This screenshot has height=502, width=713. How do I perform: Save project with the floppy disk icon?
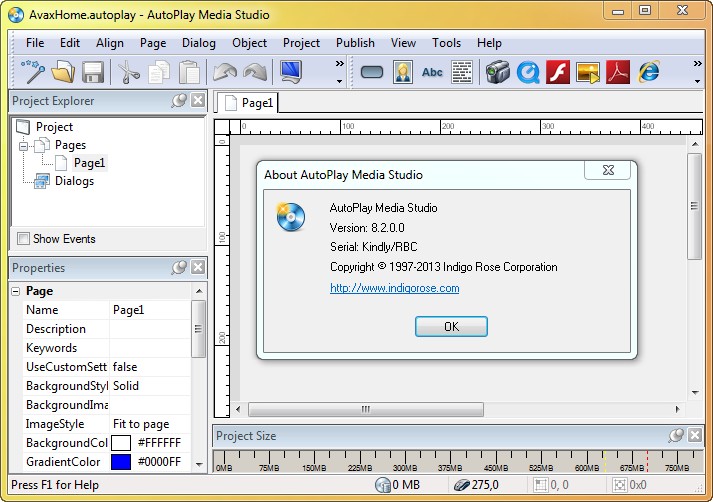tap(93, 72)
